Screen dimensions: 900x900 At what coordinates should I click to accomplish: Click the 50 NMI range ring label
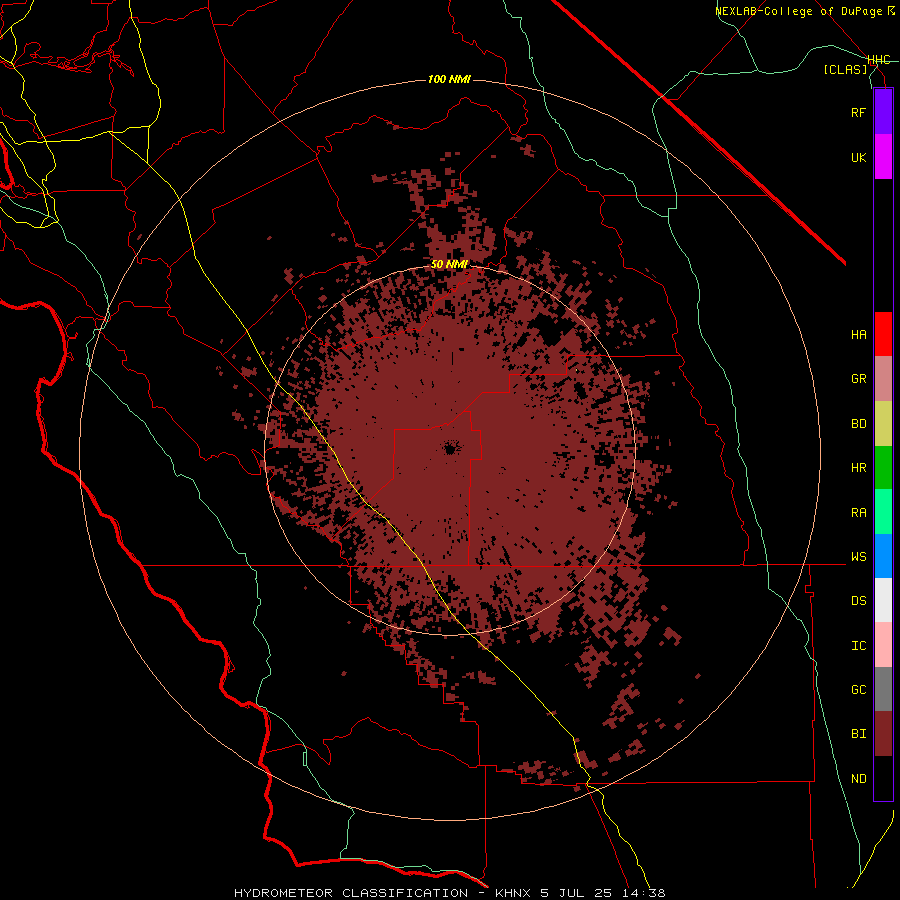click(x=449, y=264)
